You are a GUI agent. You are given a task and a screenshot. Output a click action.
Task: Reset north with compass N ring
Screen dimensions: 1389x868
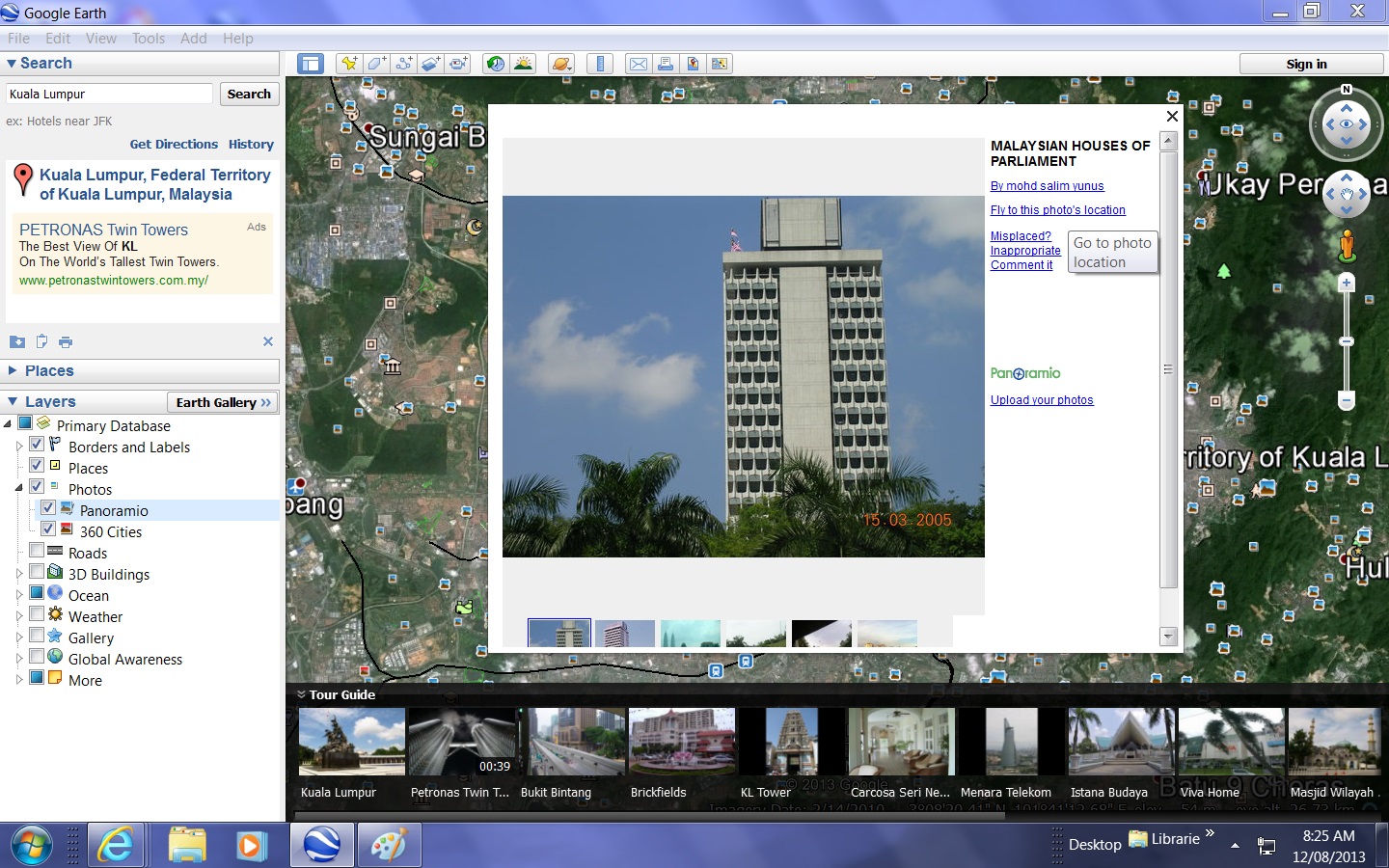[1347, 90]
